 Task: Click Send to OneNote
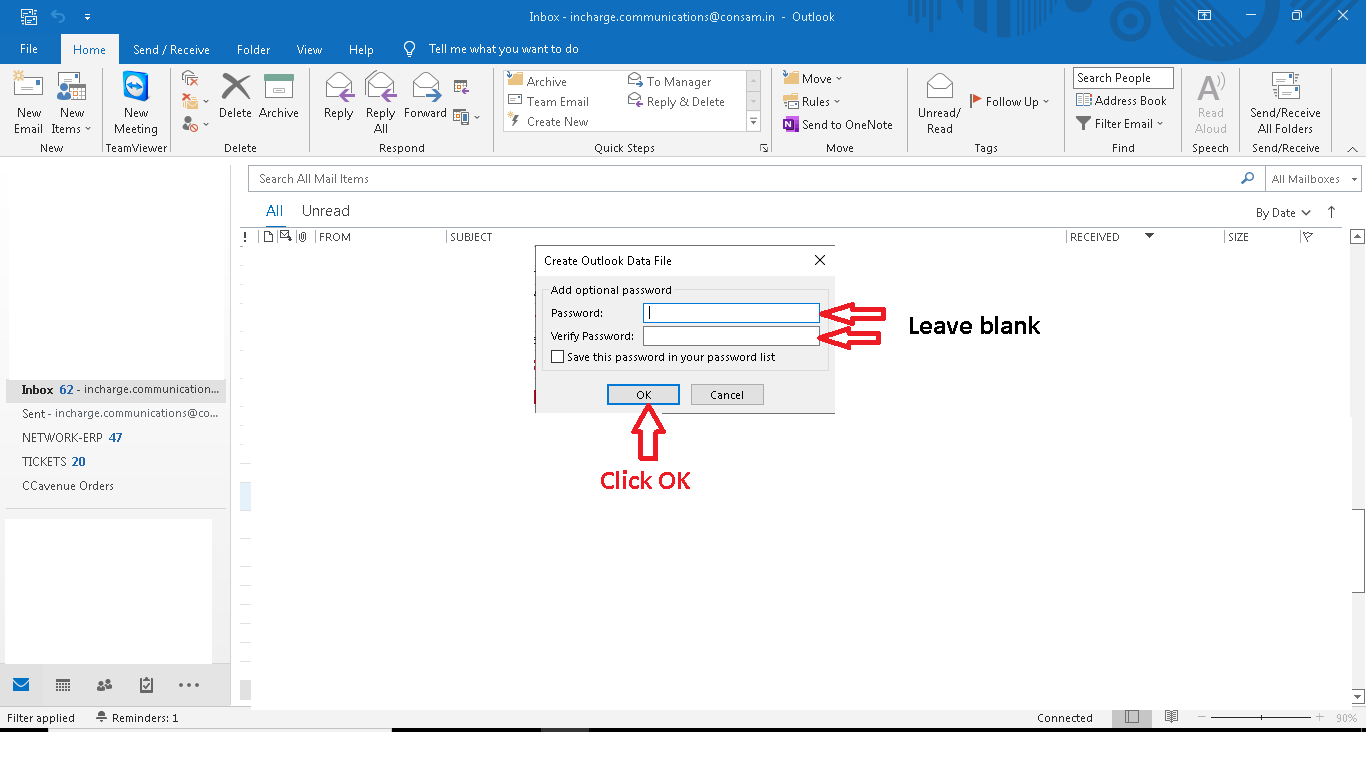[837, 125]
